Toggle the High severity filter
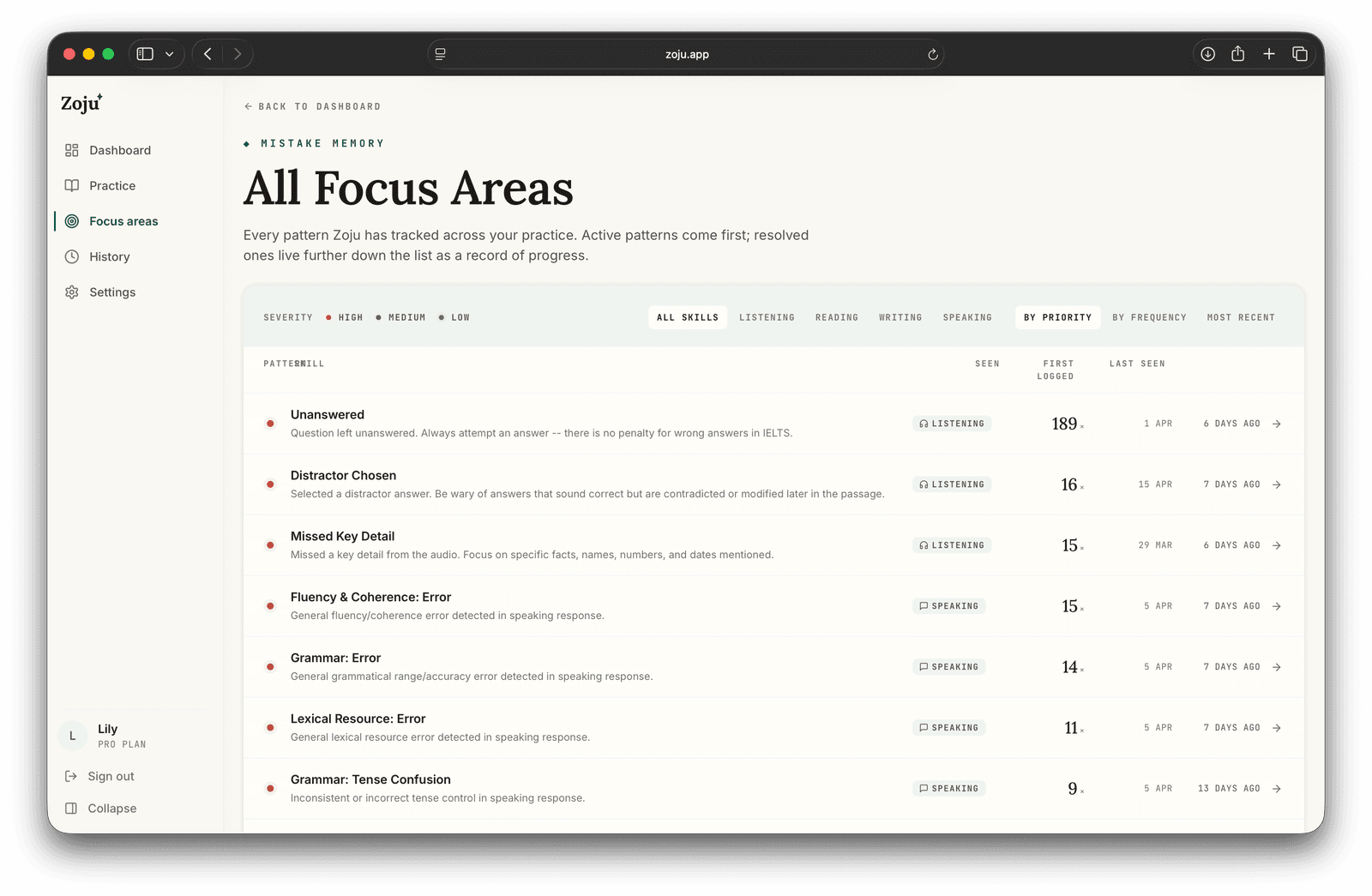Viewport: 1372px width, 896px height. [x=345, y=317]
